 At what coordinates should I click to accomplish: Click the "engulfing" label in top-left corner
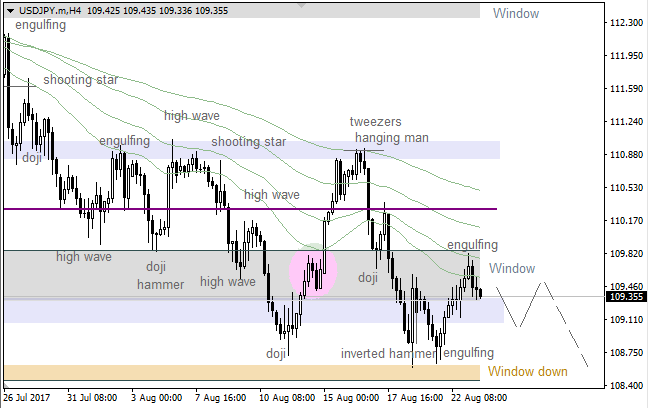[41, 25]
